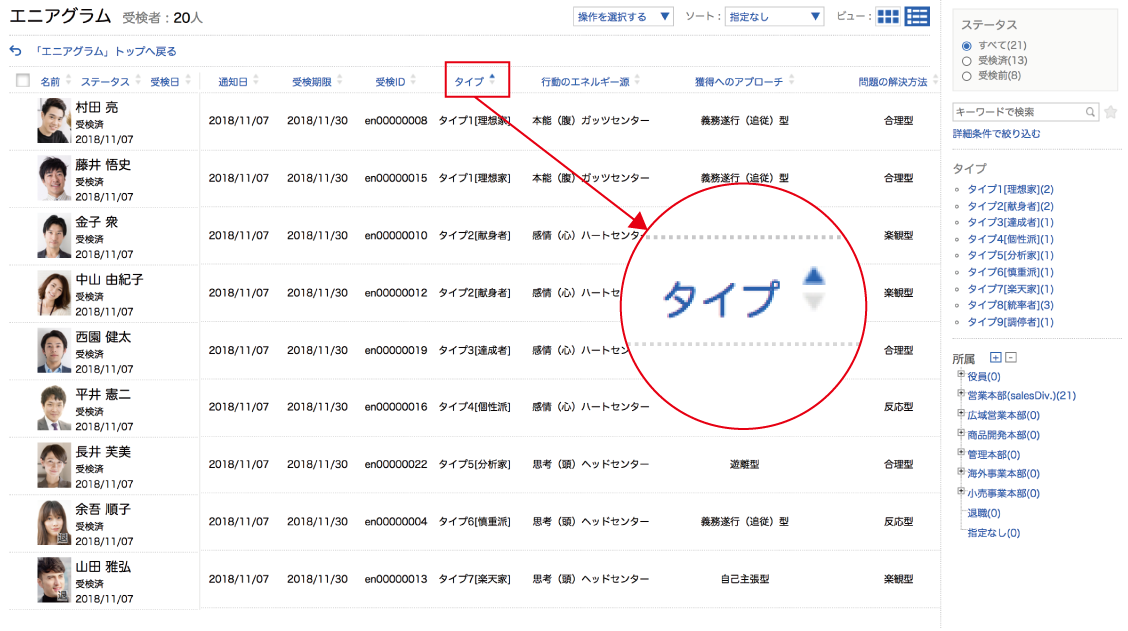1128x631 pixels.
Task: Expand the 営業本部(salesDiv.) tree node
Action: (961, 395)
